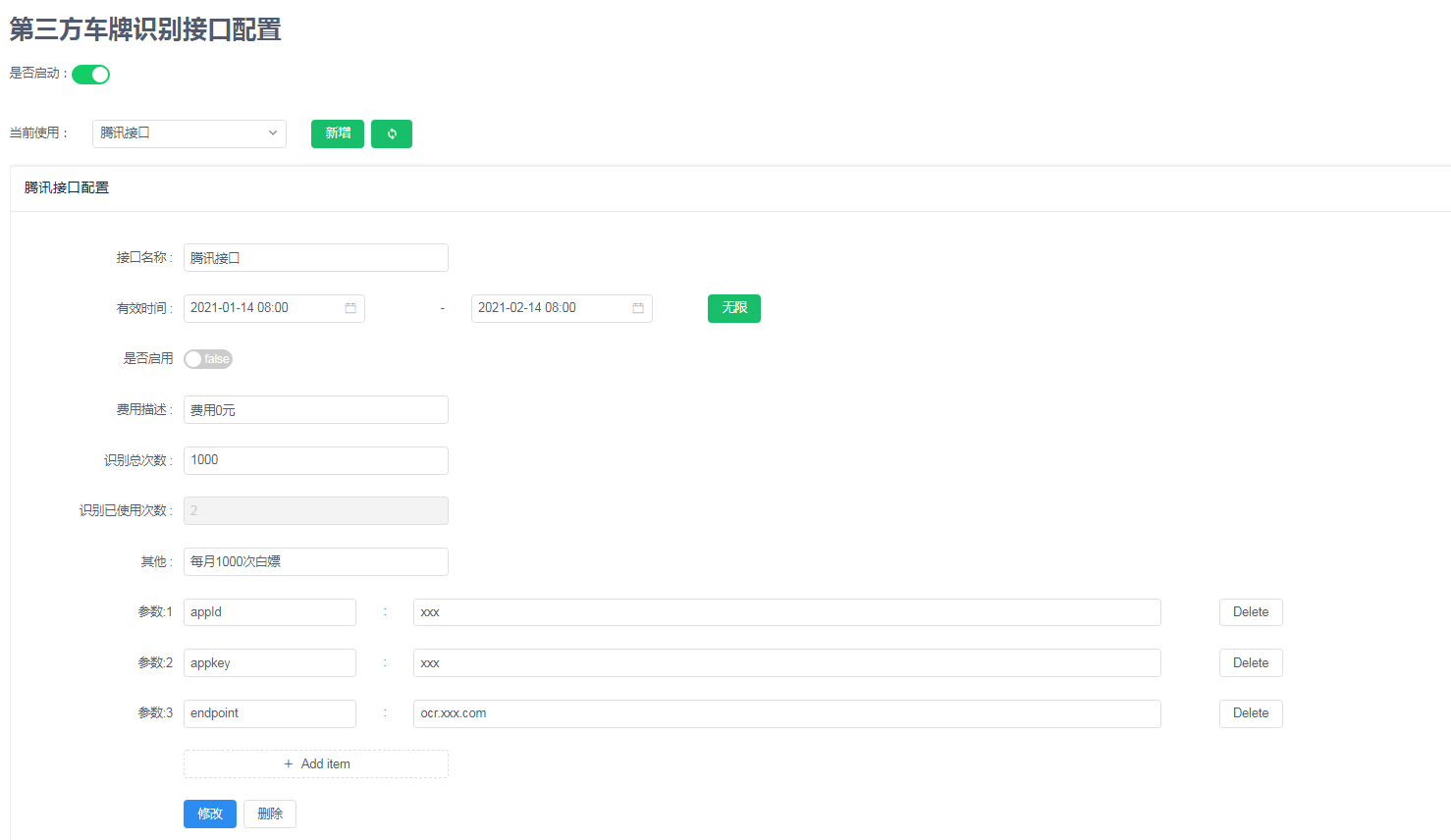Click the appkey parameter name field

pyautogui.click(x=270, y=663)
